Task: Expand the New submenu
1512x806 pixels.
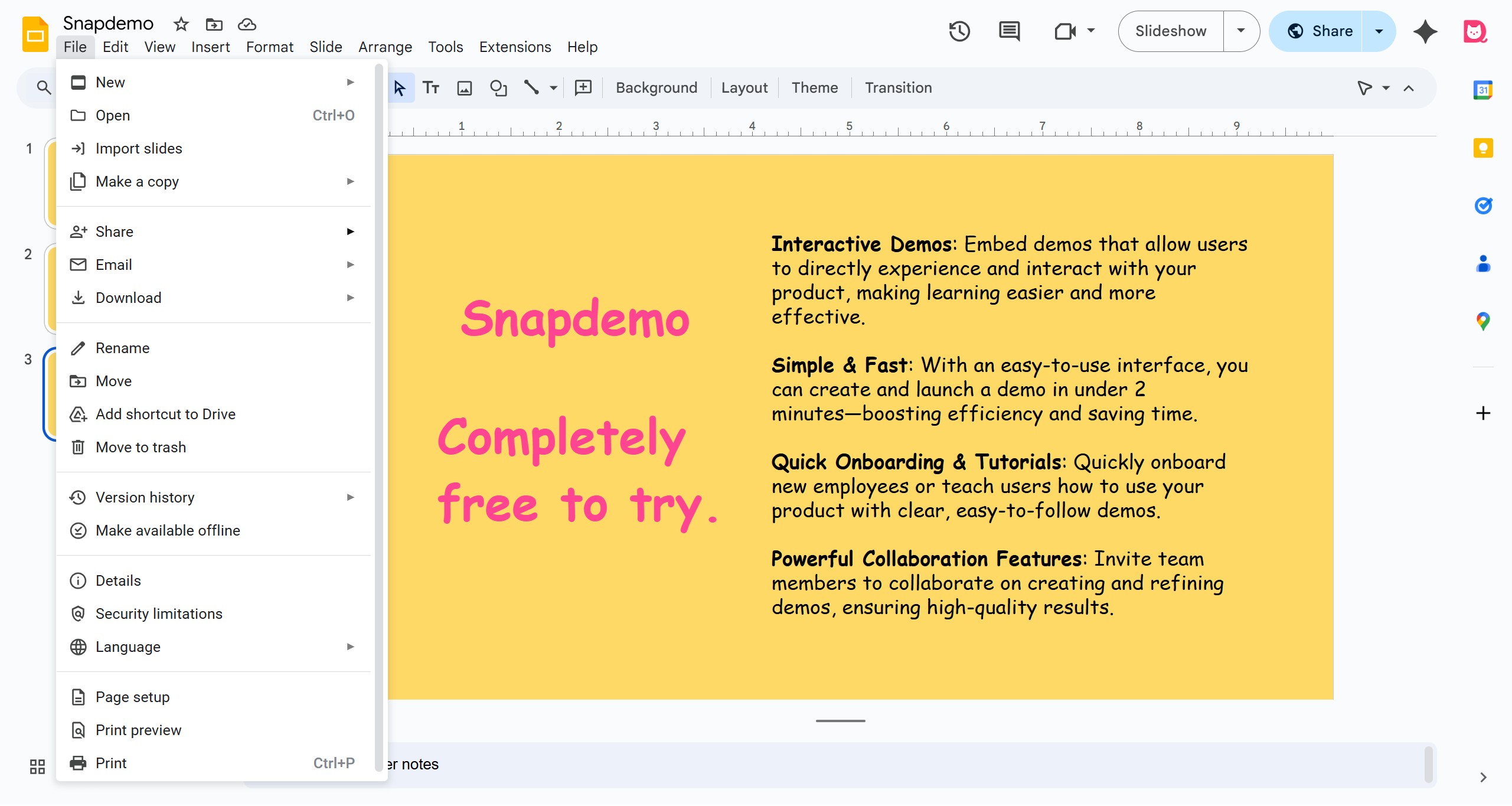Action: click(x=350, y=82)
